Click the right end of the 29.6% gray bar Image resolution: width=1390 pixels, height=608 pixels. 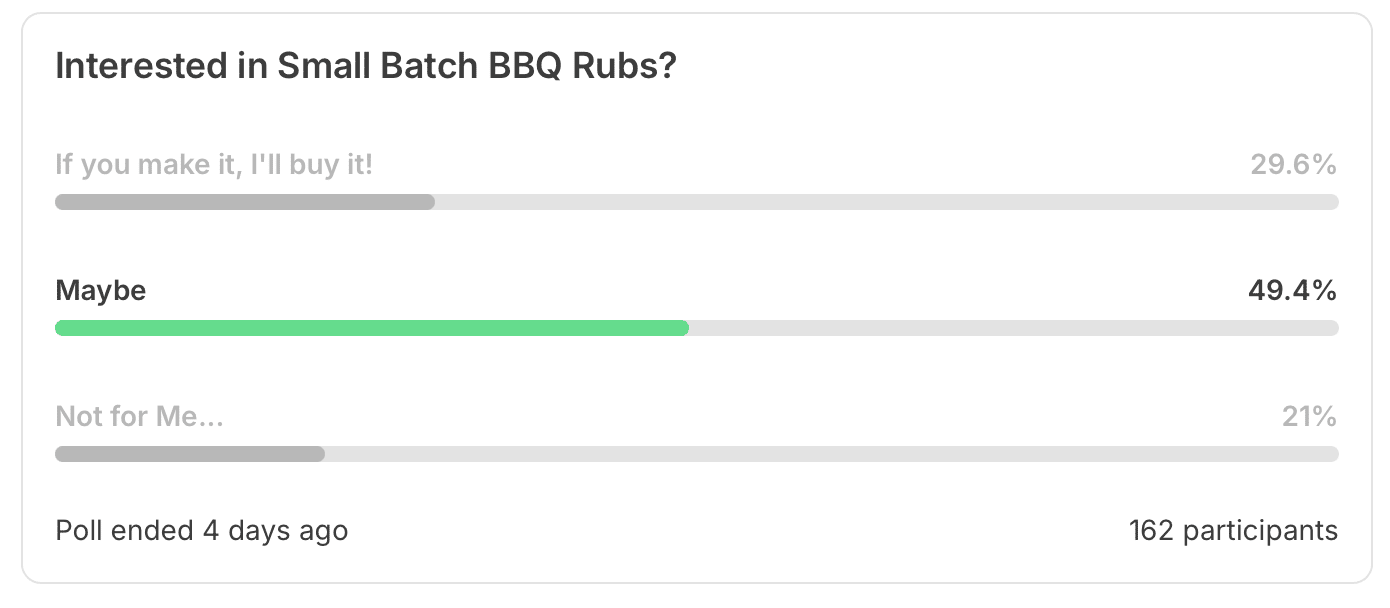coord(428,202)
